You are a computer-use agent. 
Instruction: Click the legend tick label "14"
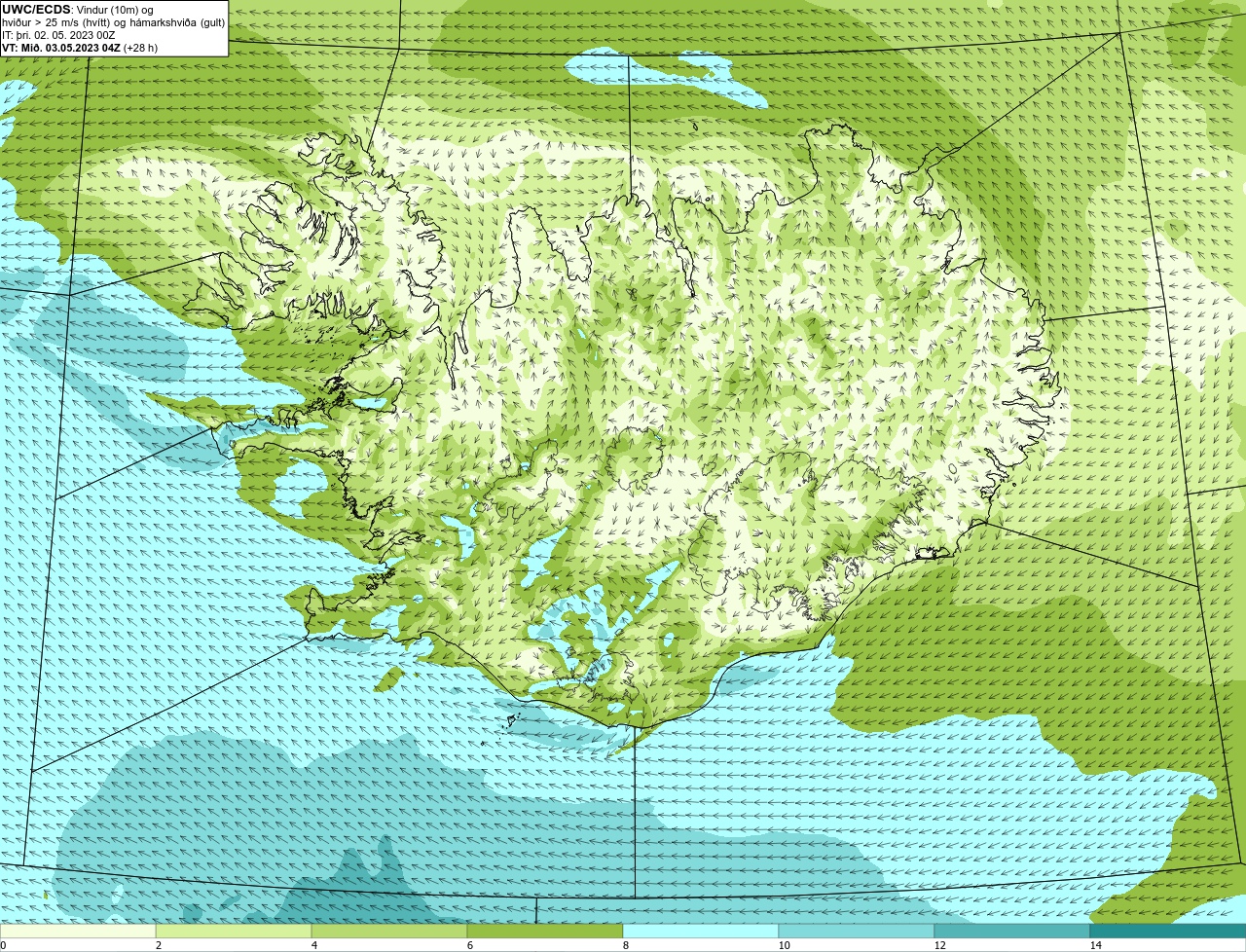(x=1095, y=945)
